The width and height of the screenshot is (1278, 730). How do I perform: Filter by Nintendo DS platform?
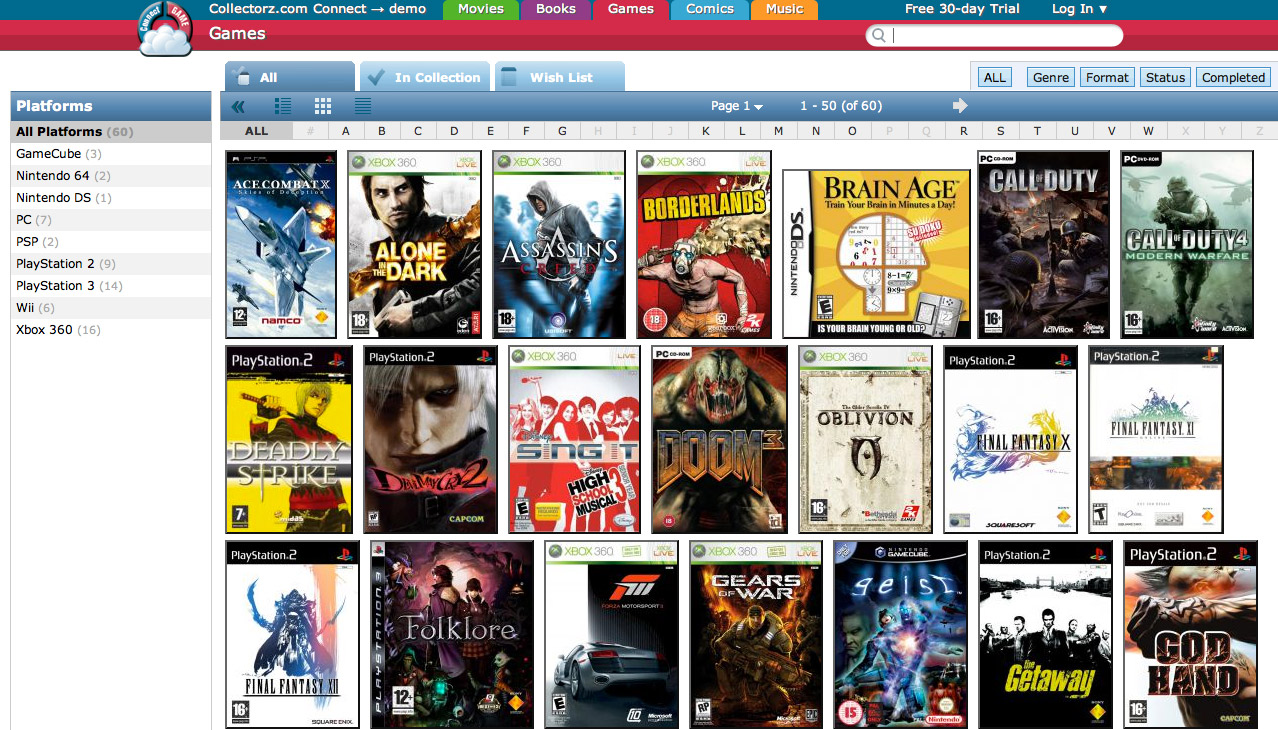click(111, 198)
